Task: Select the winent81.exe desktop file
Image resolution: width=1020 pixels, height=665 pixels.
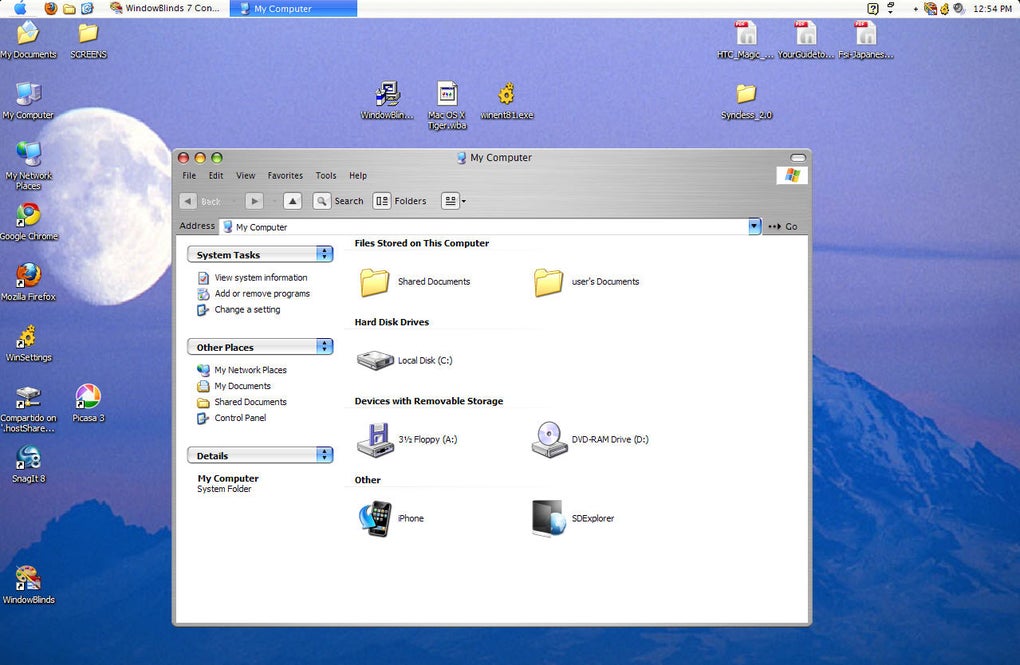Action: coord(507,100)
